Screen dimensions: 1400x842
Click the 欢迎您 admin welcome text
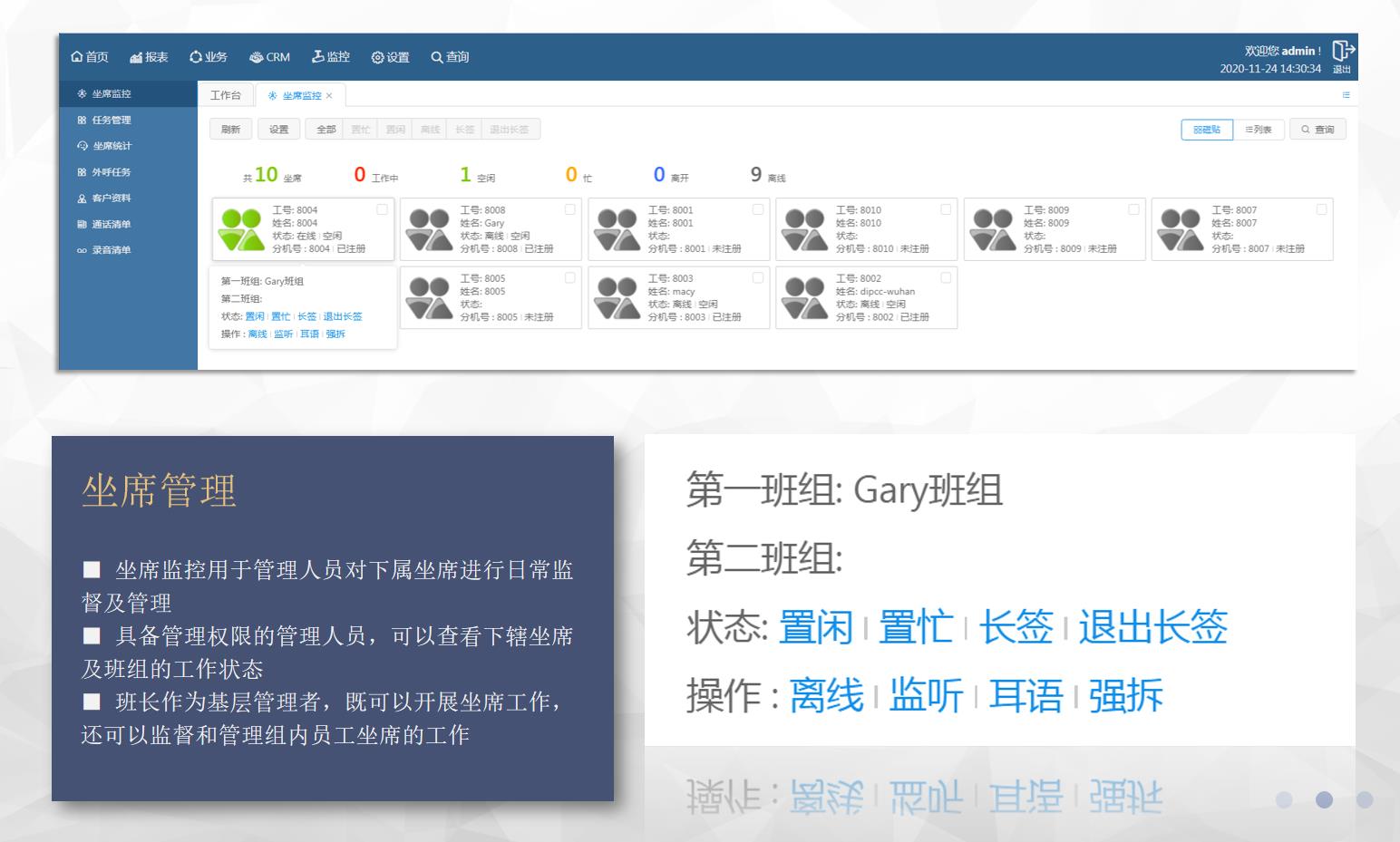(x=1283, y=51)
